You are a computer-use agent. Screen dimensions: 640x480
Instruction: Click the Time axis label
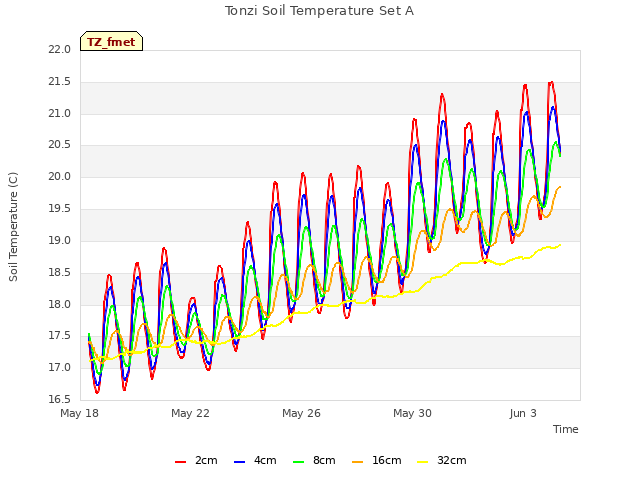point(565,429)
